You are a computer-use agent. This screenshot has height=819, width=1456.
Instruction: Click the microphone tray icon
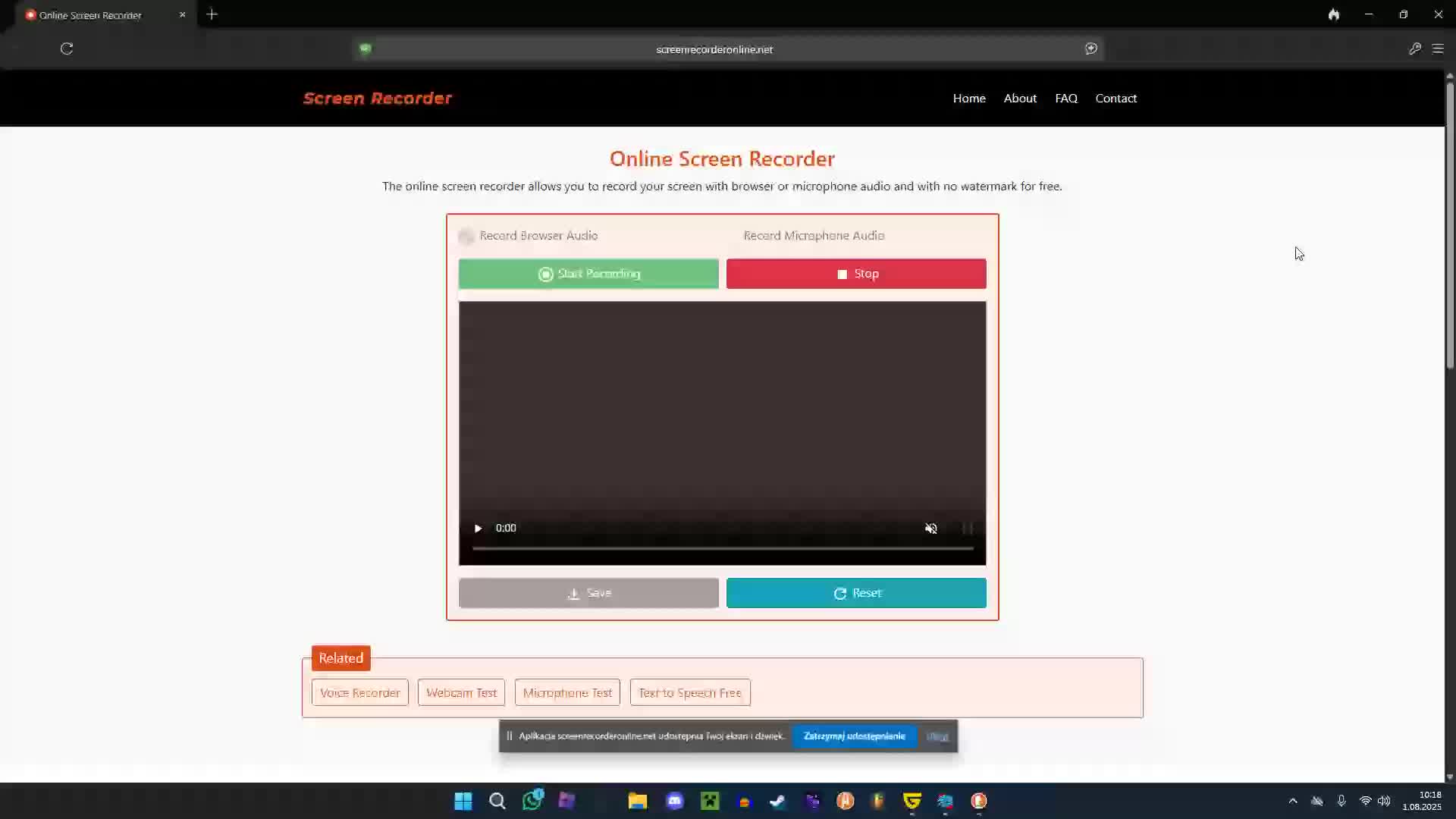pos(1341,801)
